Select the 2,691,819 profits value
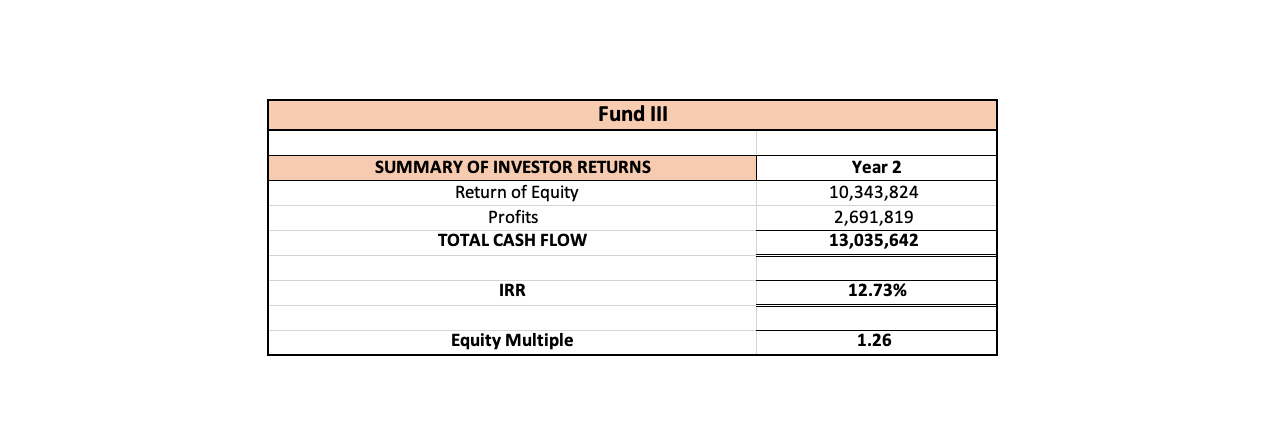Viewport: 1288px width, 442px height. click(x=876, y=217)
